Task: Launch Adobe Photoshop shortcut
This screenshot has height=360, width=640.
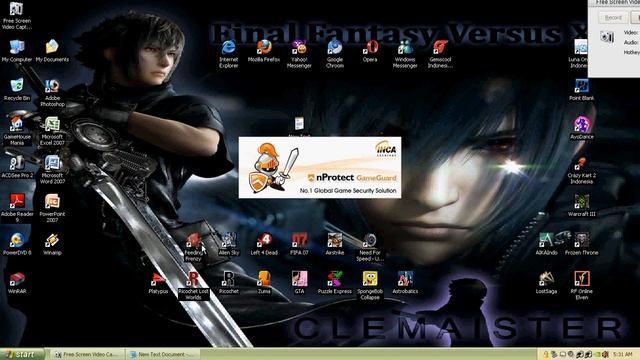Action: 52,93
